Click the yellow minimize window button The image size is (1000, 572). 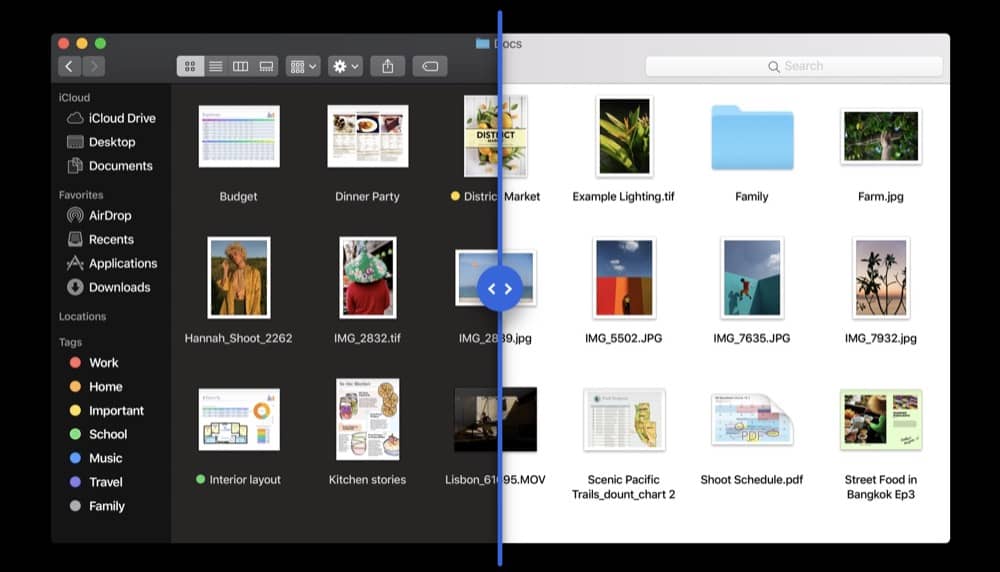click(82, 43)
